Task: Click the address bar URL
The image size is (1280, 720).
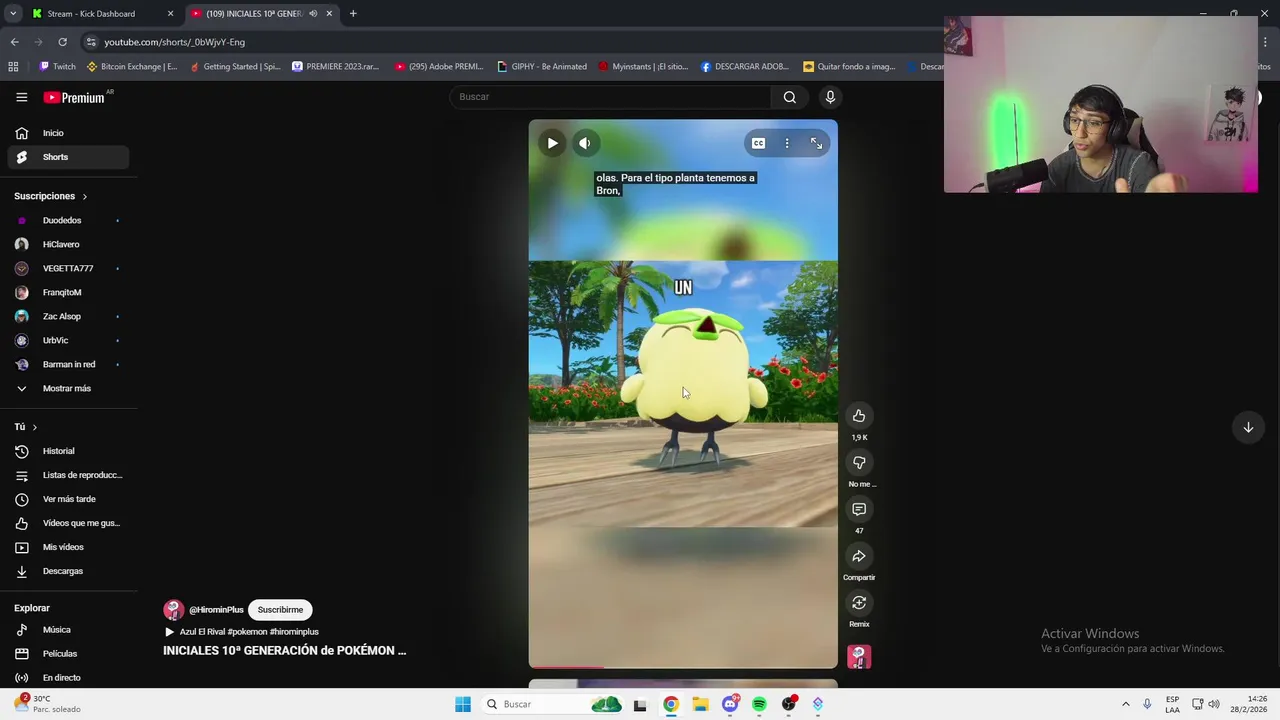Action: pos(174,42)
